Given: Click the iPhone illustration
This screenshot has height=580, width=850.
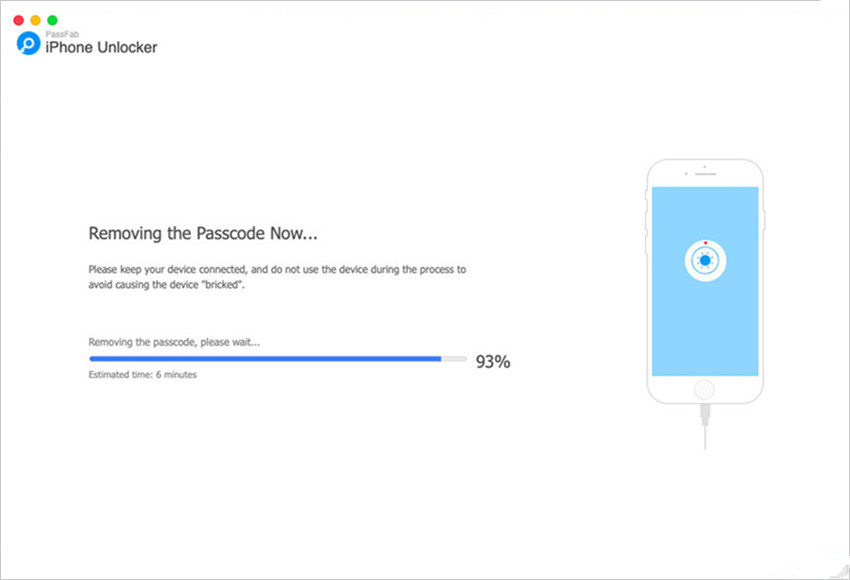Looking at the screenshot, I should point(705,280).
